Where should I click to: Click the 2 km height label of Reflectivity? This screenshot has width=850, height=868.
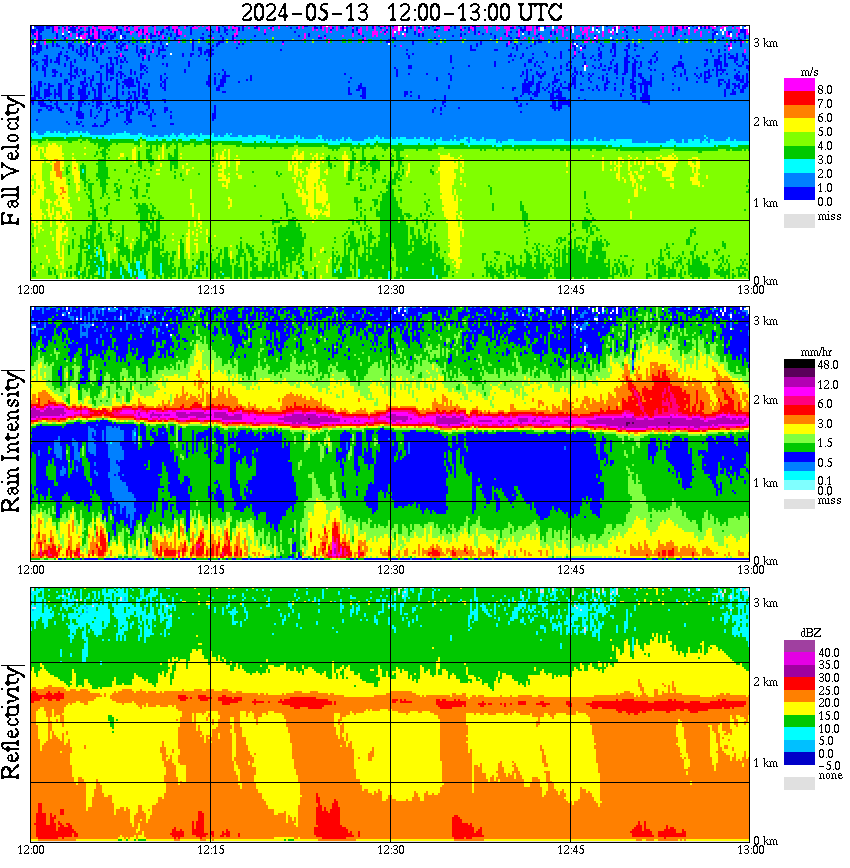[766, 682]
